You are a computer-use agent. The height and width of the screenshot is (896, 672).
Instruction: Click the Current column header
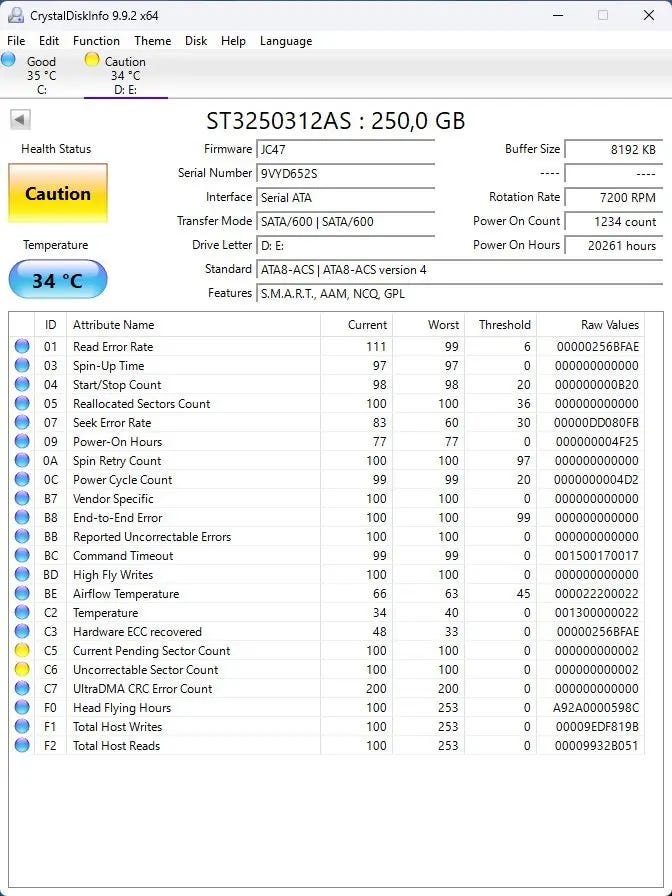point(356,325)
